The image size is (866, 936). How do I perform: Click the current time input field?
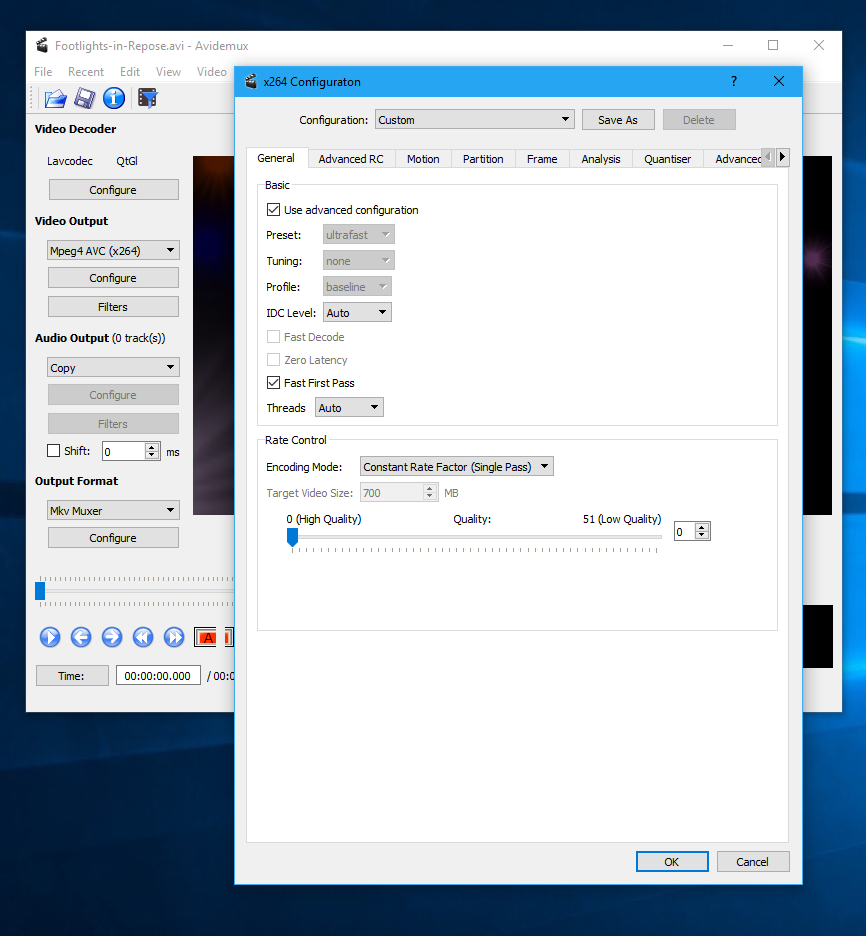158,675
